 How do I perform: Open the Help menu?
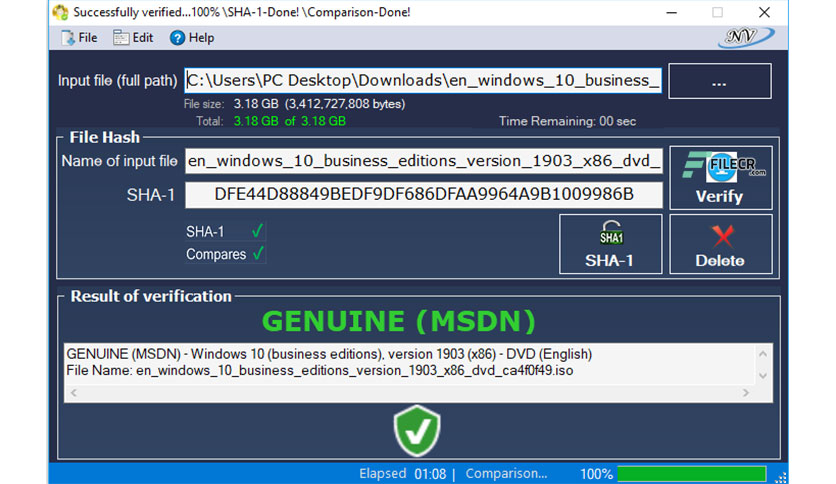pos(192,38)
